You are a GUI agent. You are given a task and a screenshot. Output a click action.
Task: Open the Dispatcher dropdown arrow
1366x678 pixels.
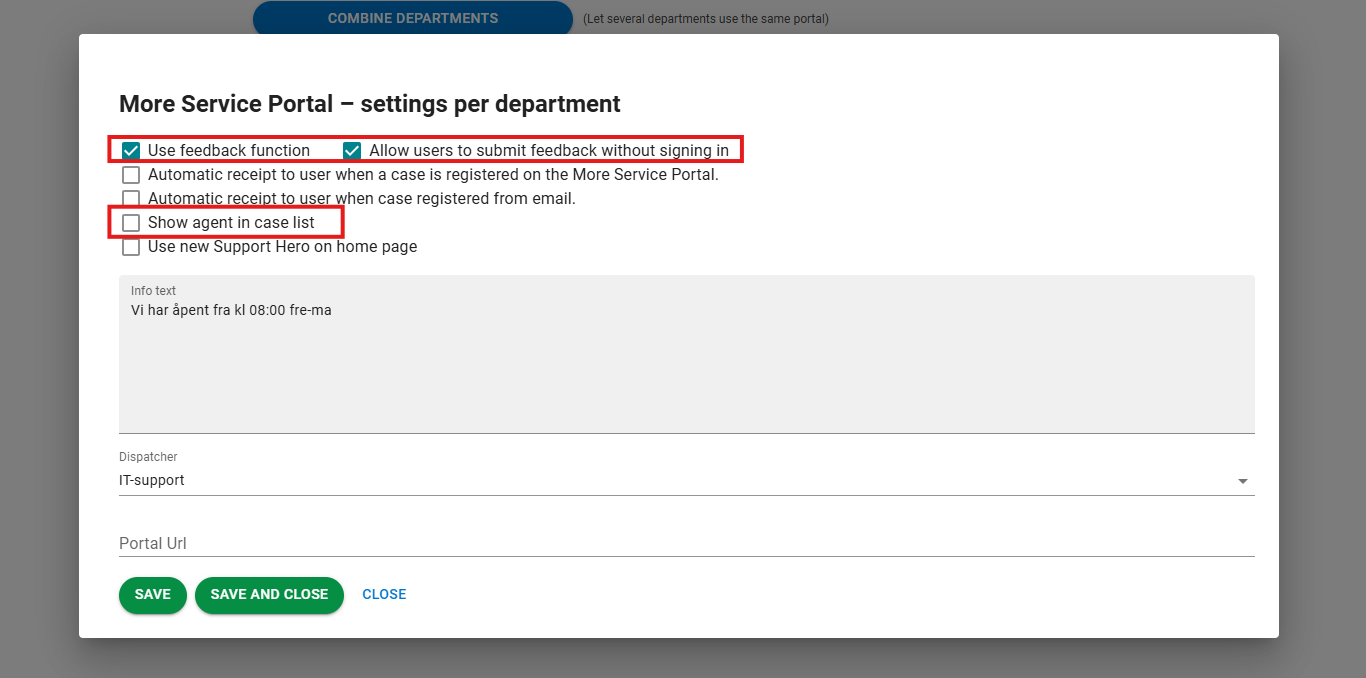click(1242, 481)
